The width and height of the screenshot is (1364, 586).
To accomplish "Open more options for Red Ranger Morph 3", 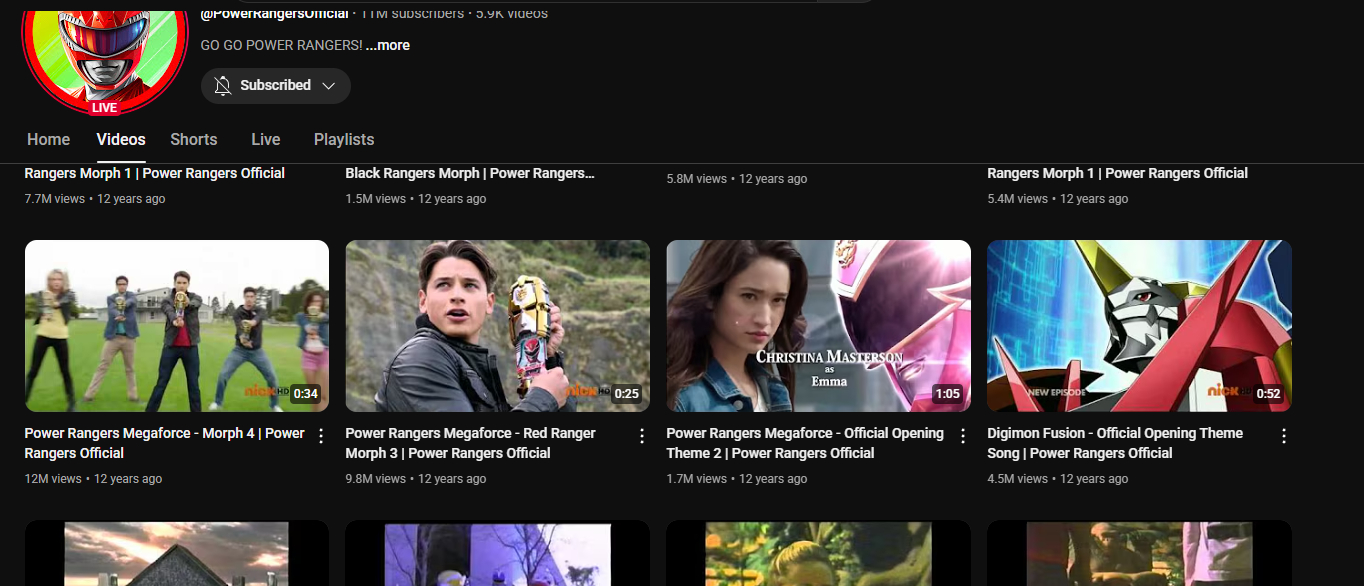I will click(642, 436).
